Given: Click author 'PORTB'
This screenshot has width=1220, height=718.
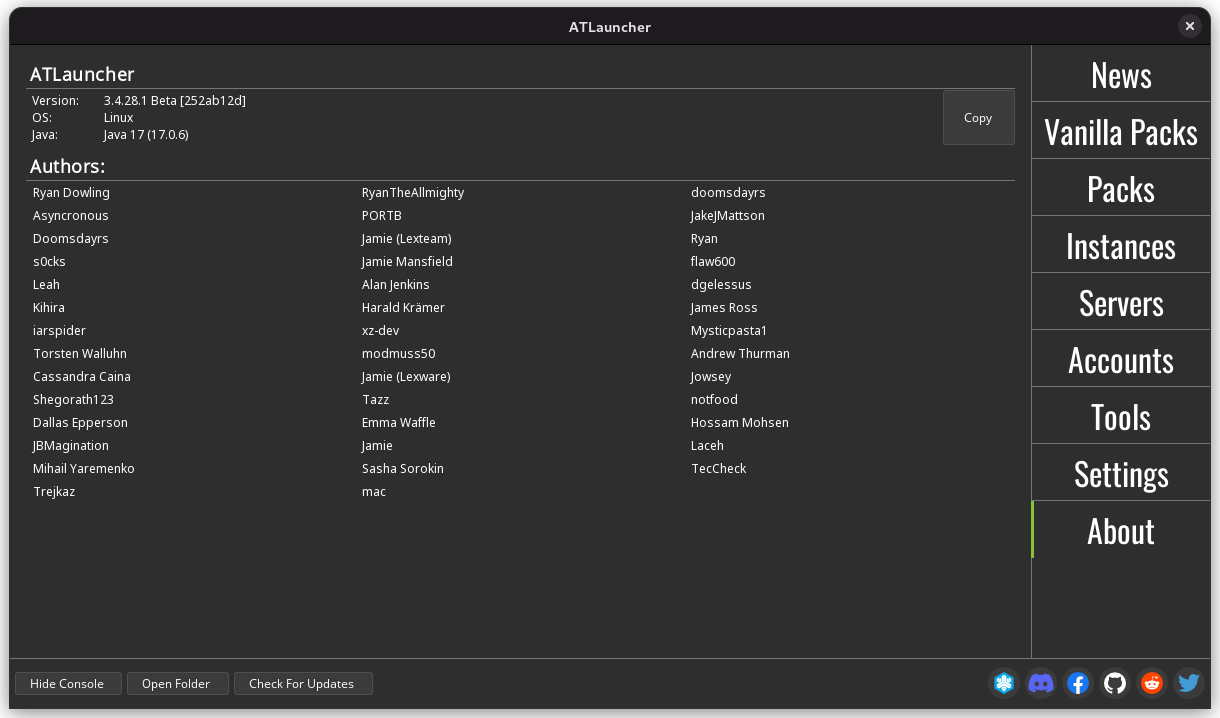Looking at the screenshot, I should [382, 216].
